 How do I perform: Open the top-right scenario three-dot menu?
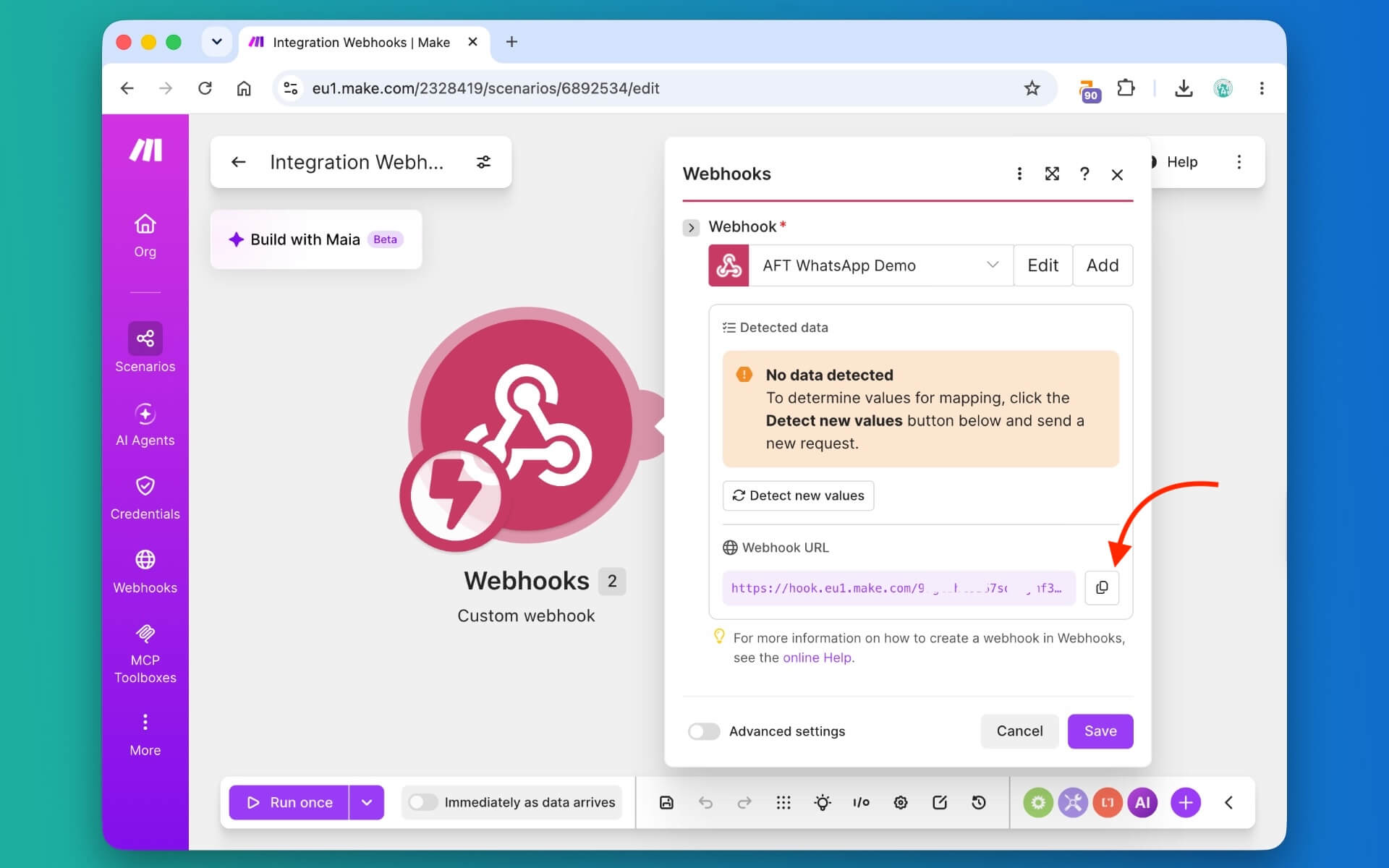[1239, 162]
